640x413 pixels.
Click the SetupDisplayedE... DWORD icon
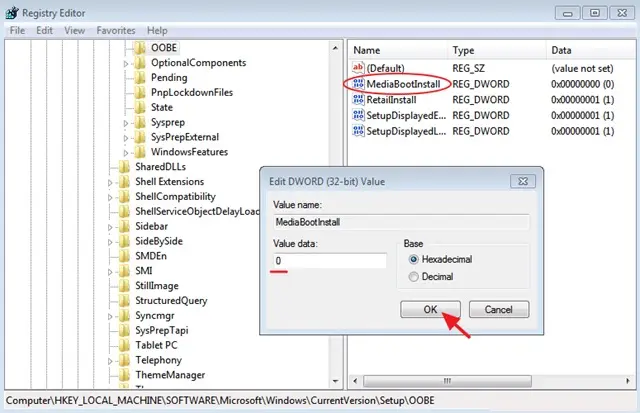(358, 115)
